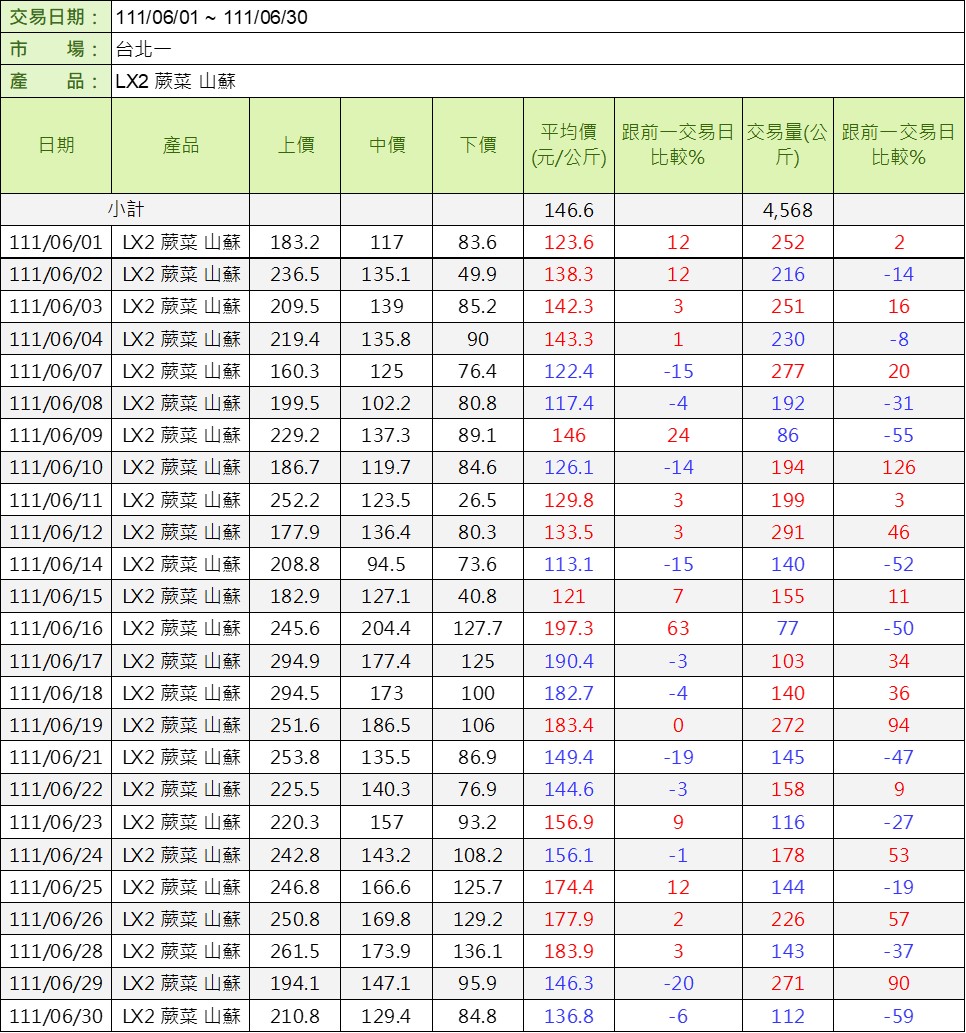Click the subtotal volume 4,568 cell
The height and width of the screenshot is (1033, 966).
pyautogui.click(x=787, y=210)
